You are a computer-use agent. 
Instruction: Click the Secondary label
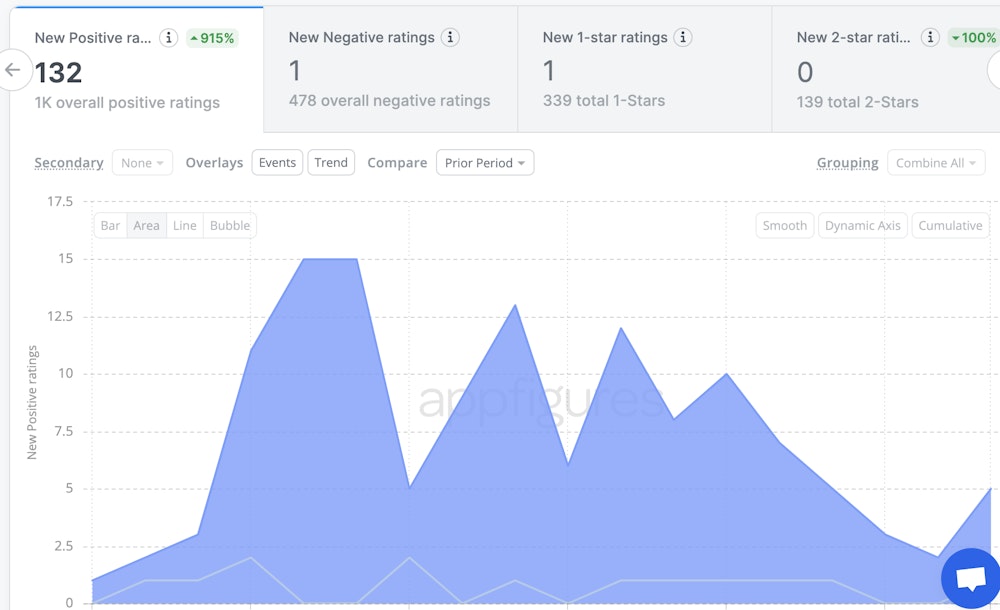pos(69,163)
